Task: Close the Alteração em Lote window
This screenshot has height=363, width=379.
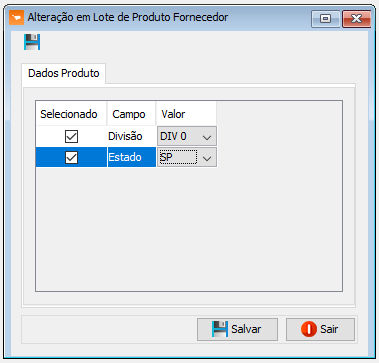Action: tap(356, 19)
